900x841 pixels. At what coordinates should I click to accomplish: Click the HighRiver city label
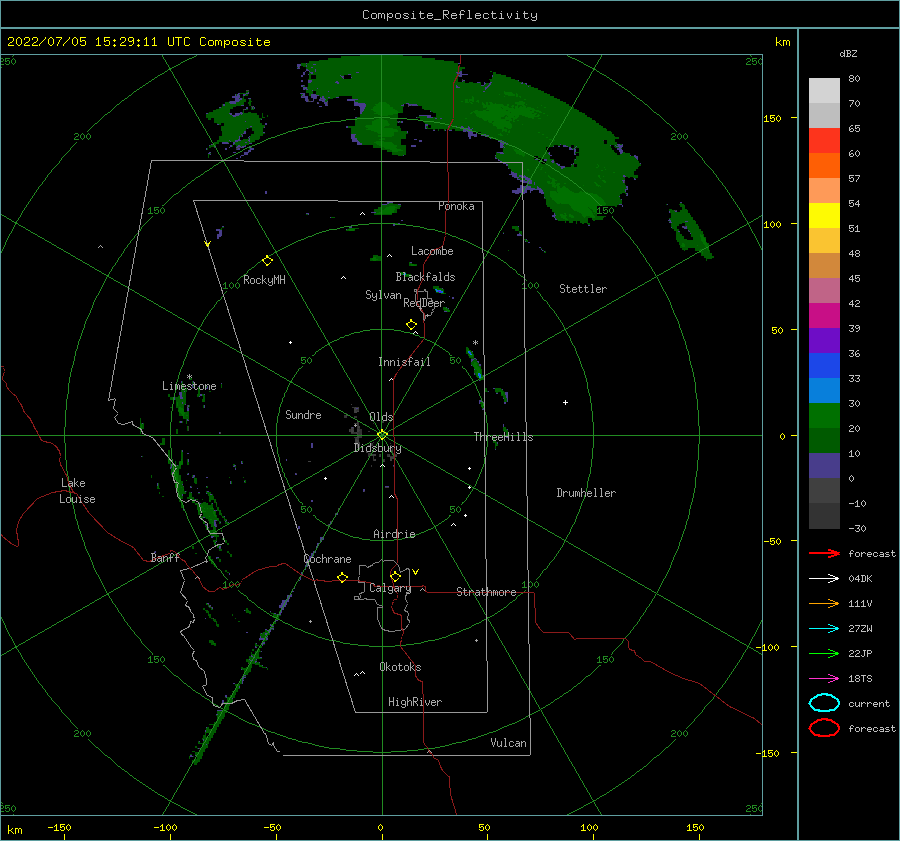click(415, 702)
